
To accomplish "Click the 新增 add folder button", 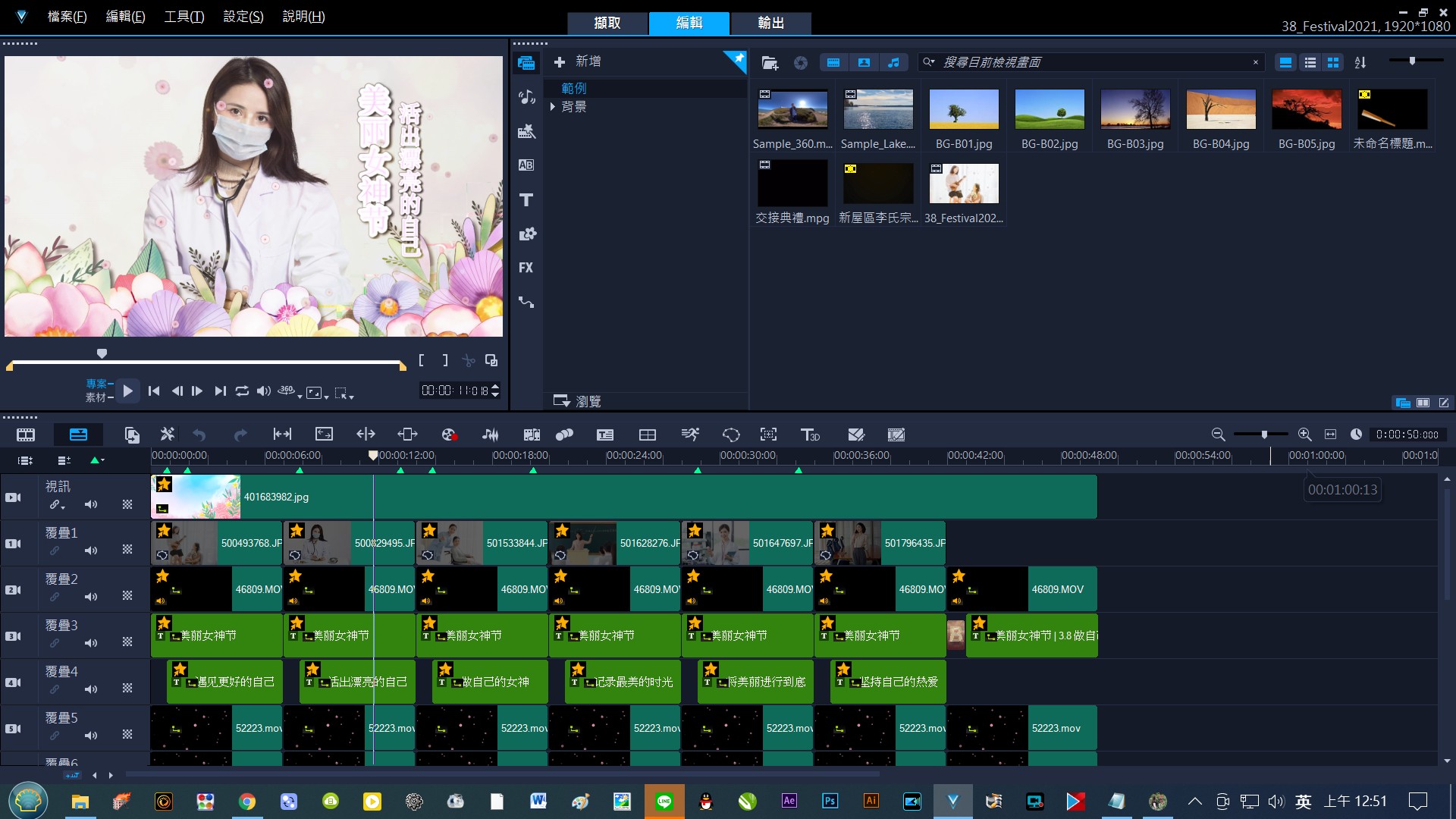I will (x=578, y=62).
